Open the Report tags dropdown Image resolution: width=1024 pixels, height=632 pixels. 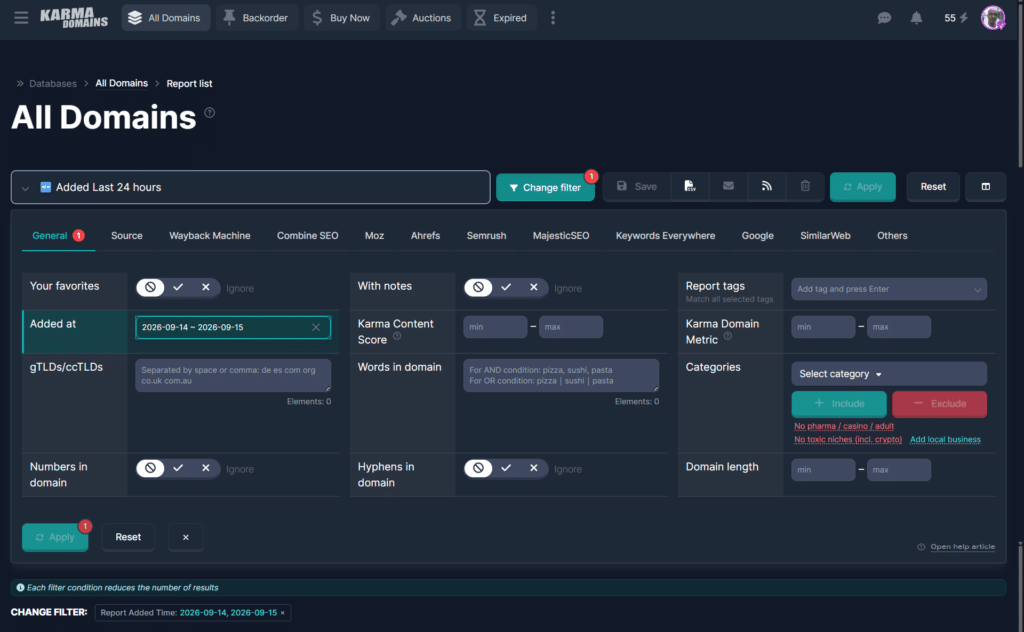(x=889, y=289)
